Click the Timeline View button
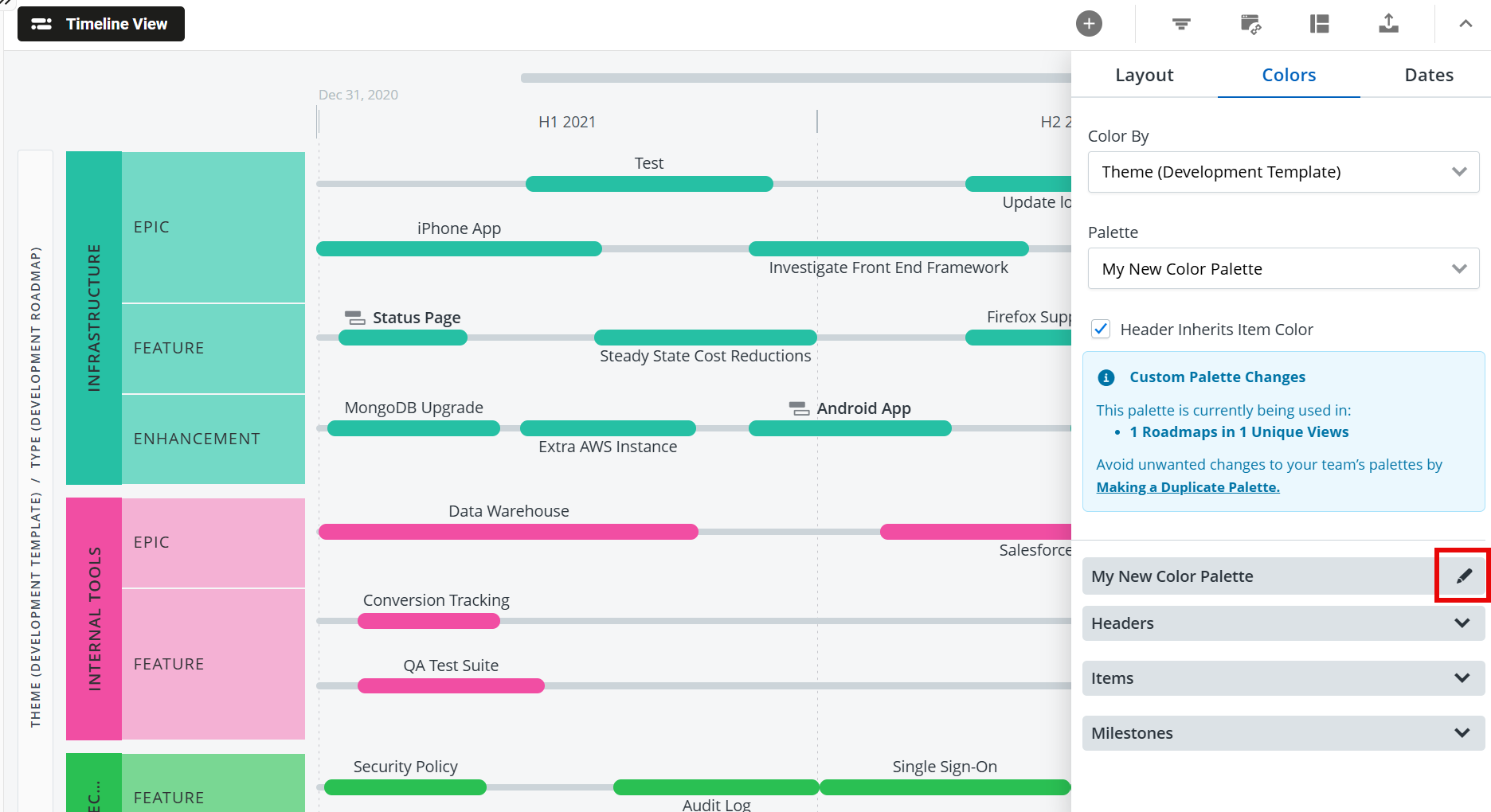Image resolution: width=1491 pixels, height=812 pixels. tap(101, 24)
